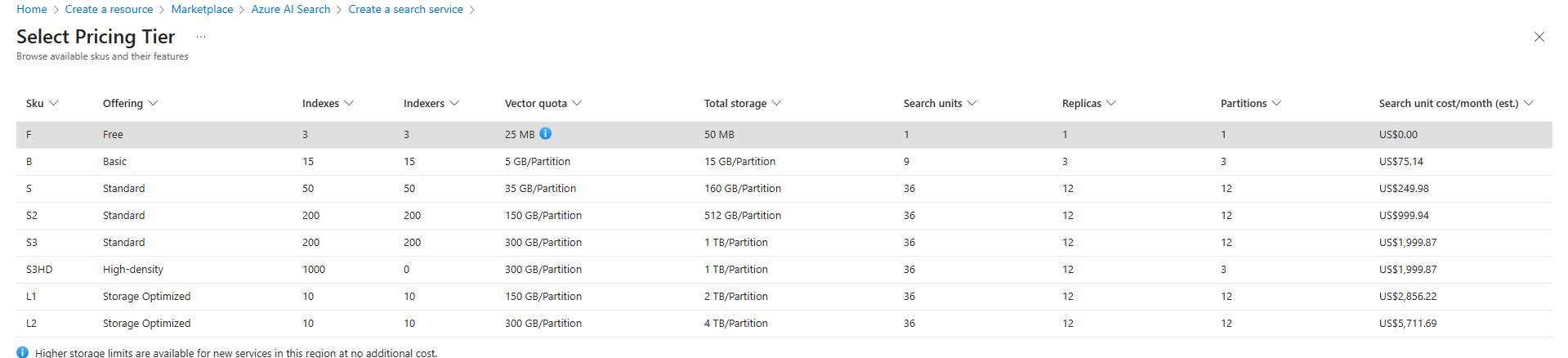1568x358 pixels.
Task: Click the 50 MB total storage cell
Action: click(719, 135)
